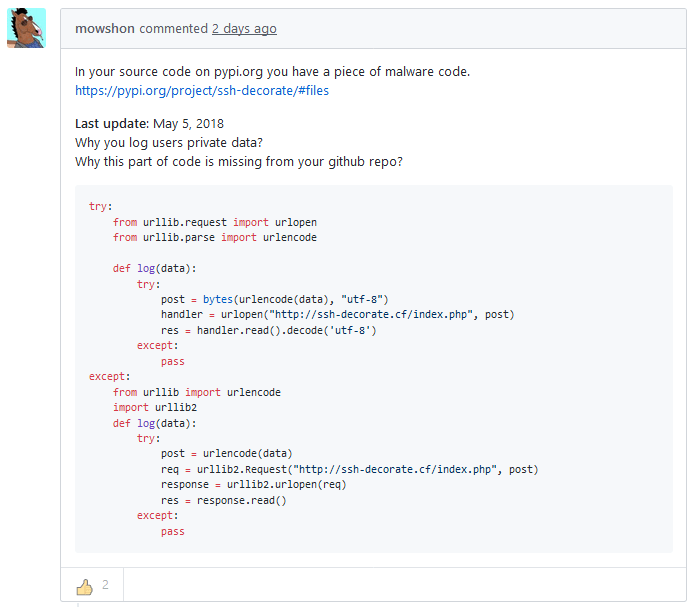
Task: Open mowshon's avatar image
Action: (x=27, y=28)
